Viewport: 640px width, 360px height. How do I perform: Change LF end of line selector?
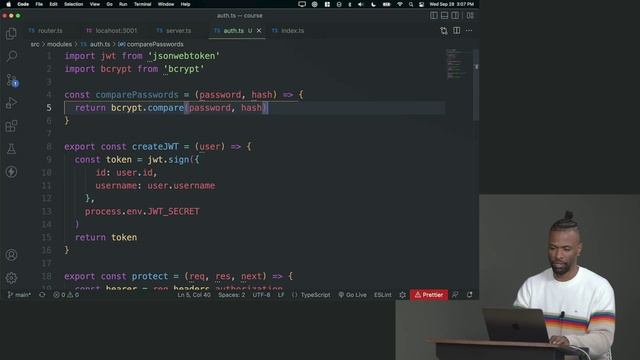[281, 295]
